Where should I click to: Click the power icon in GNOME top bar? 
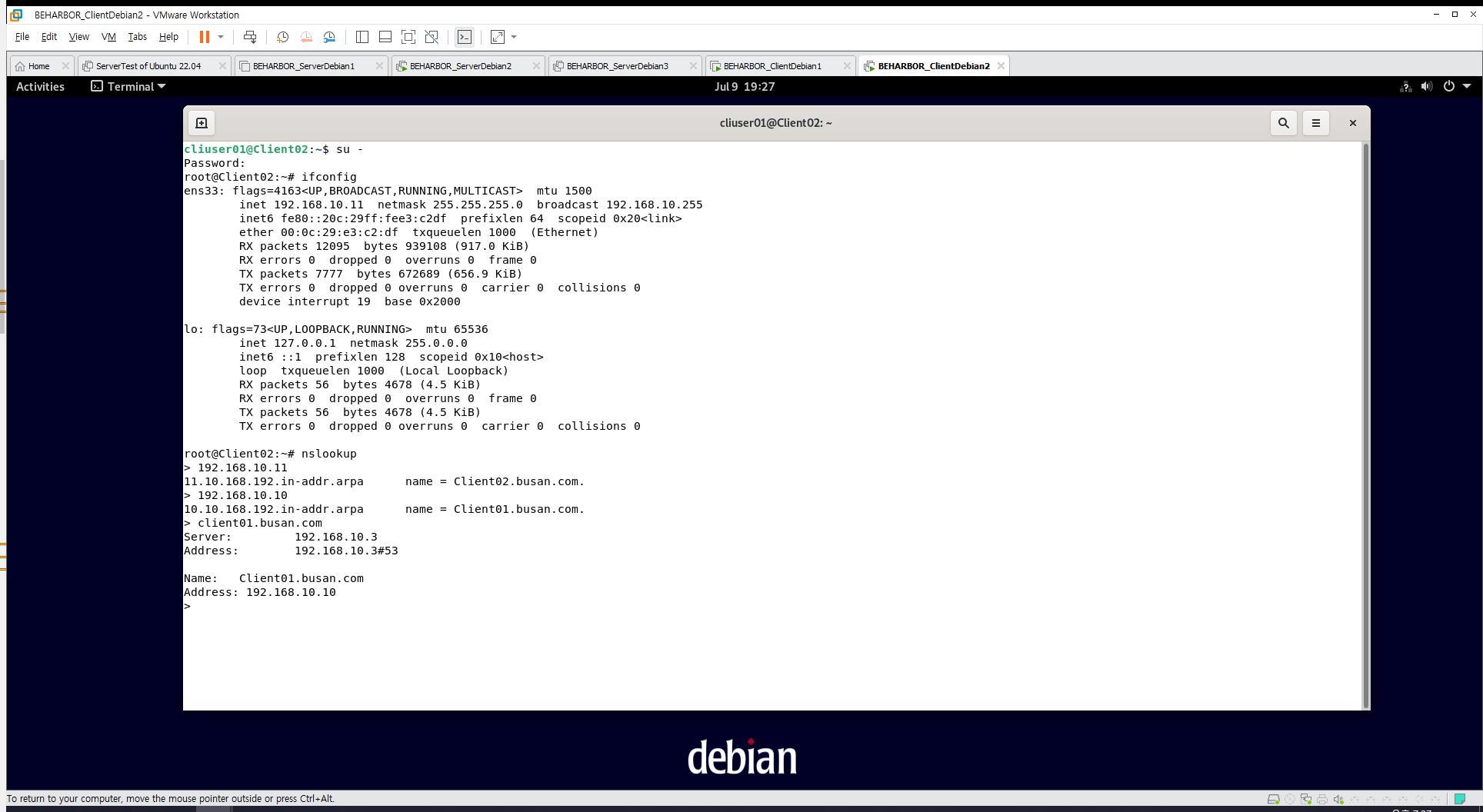(x=1449, y=87)
